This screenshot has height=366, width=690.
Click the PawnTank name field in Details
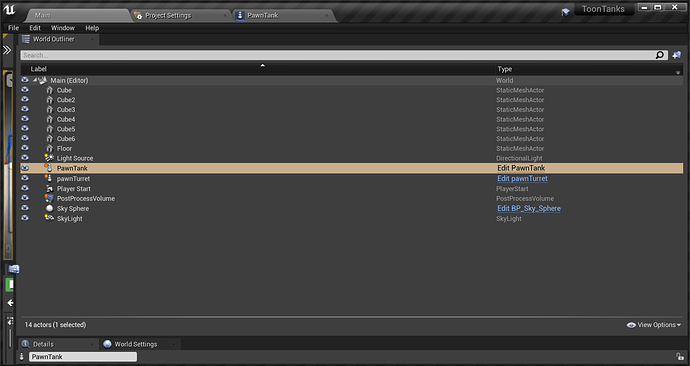(x=83, y=356)
